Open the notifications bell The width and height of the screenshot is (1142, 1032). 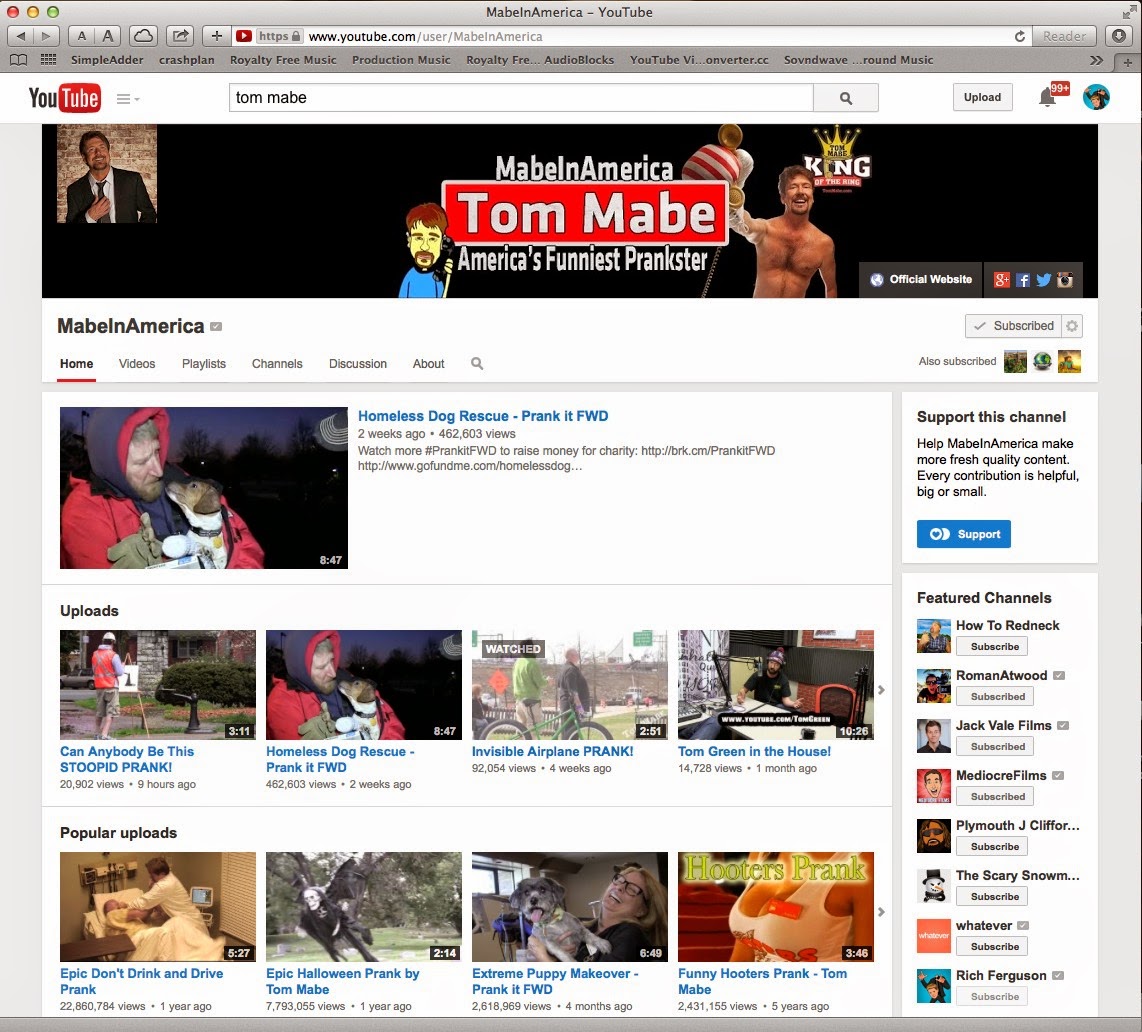point(1047,98)
